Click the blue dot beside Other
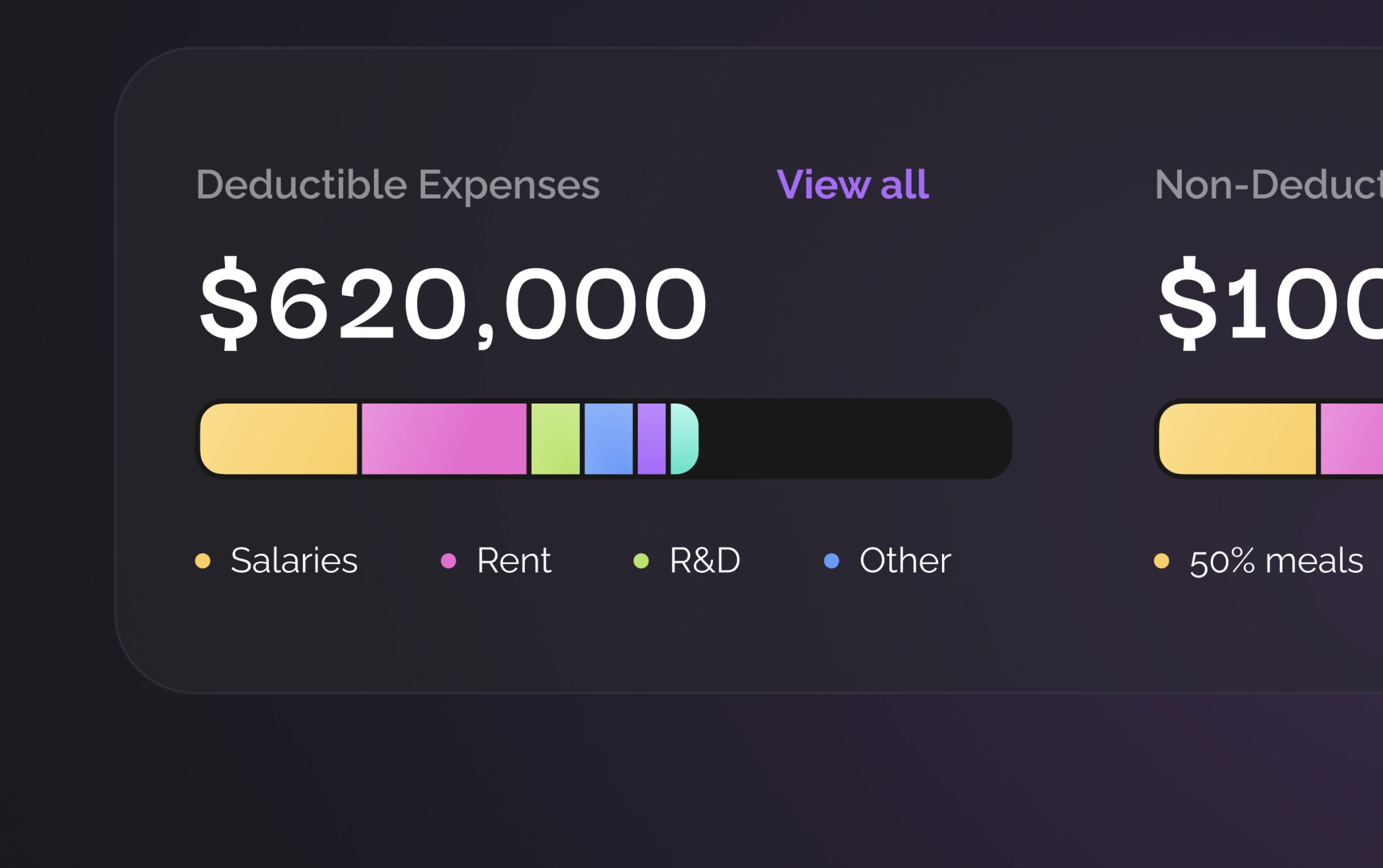The image size is (1383, 868). coord(832,561)
